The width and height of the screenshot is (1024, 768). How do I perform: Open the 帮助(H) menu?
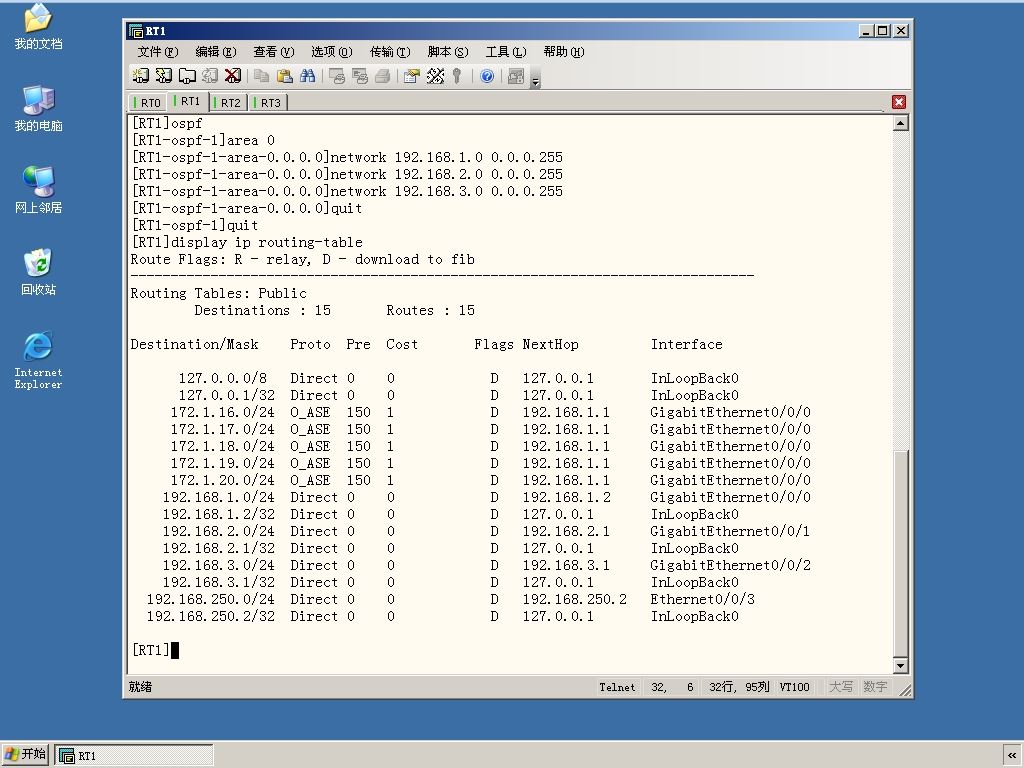(564, 52)
